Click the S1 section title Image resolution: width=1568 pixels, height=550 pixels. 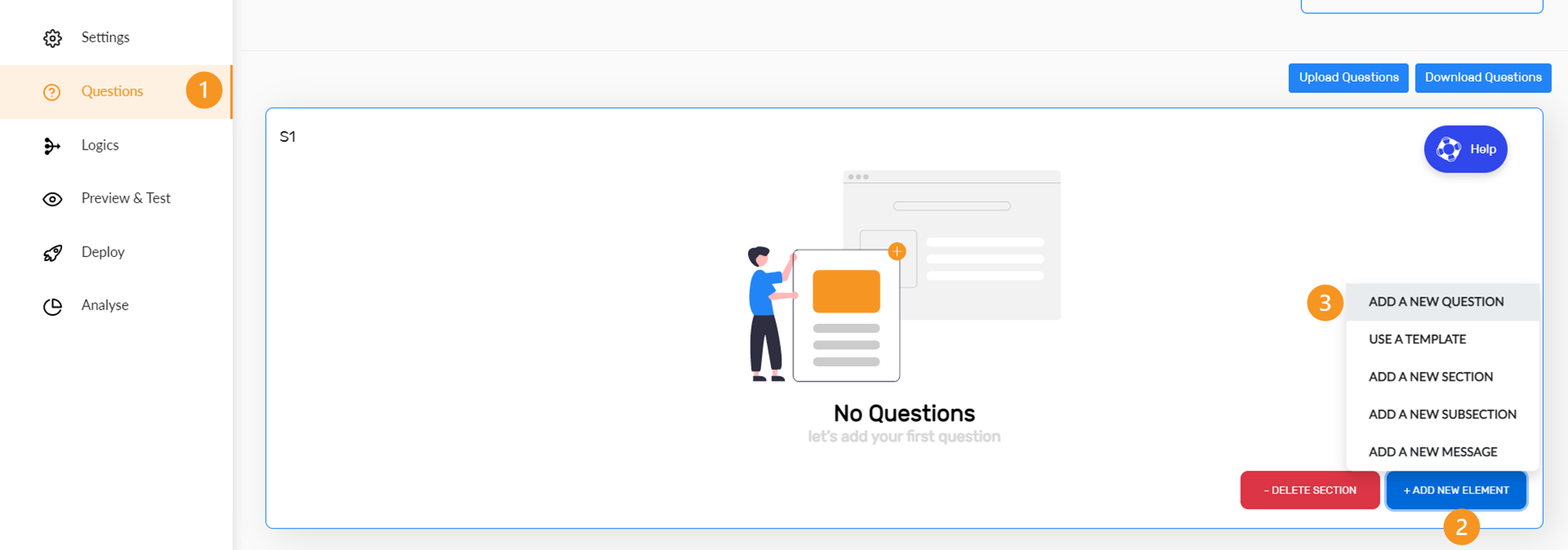coord(288,136)
